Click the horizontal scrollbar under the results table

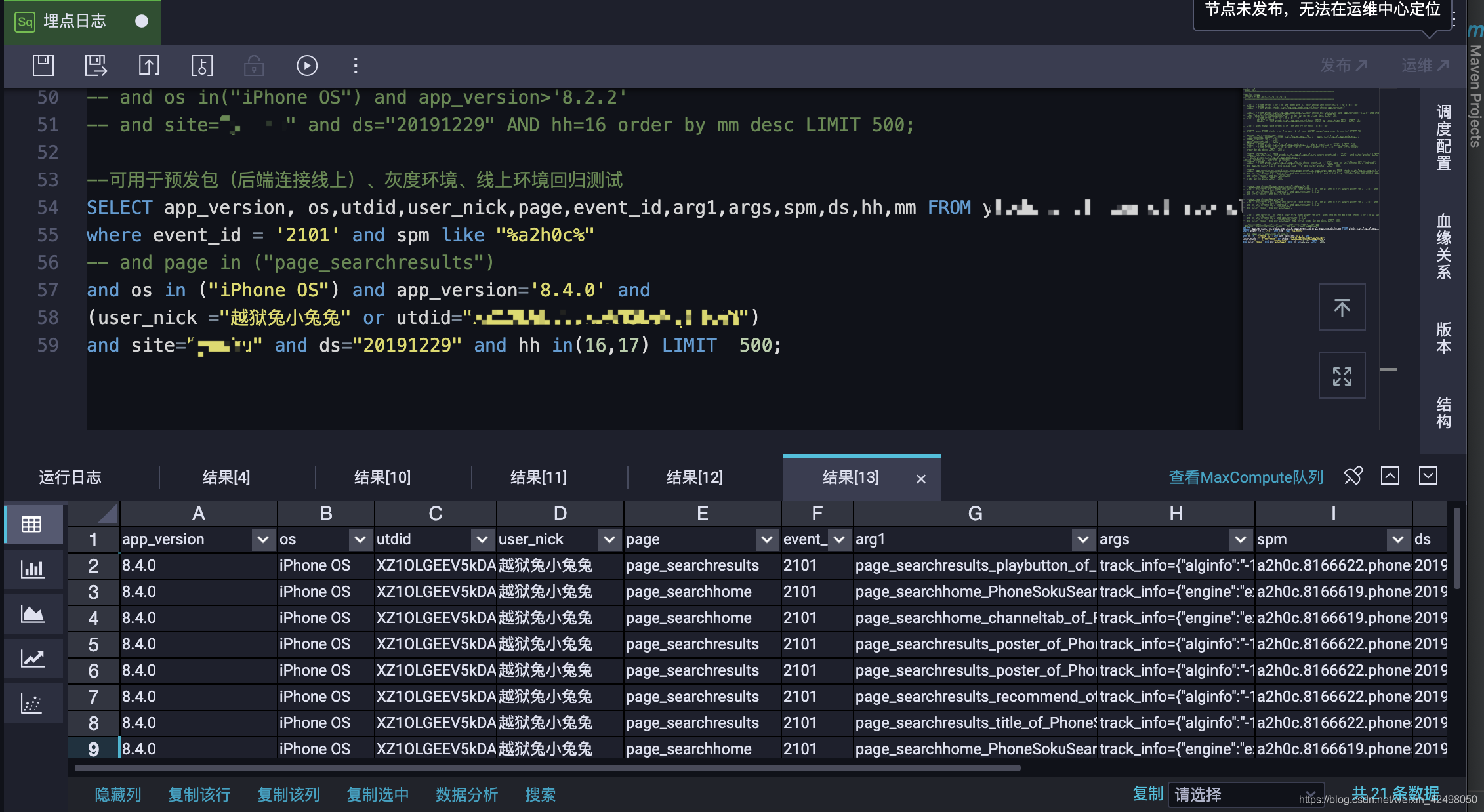coord(547,767)
